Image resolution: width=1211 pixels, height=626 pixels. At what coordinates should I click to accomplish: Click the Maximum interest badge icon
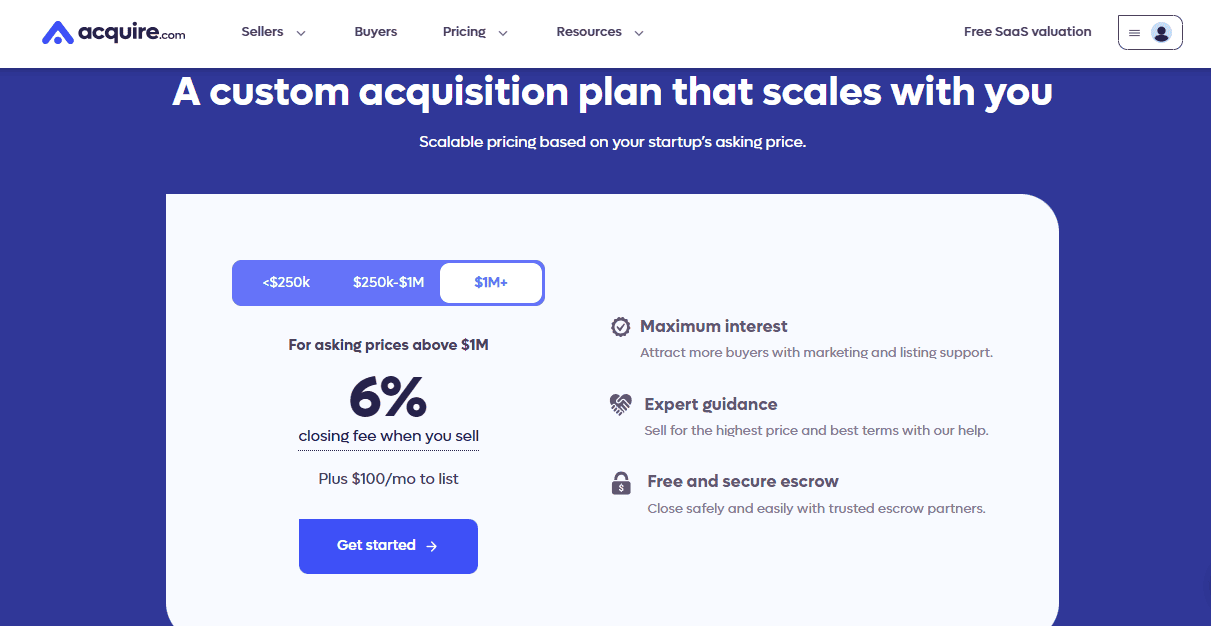(x=620, y=327)
